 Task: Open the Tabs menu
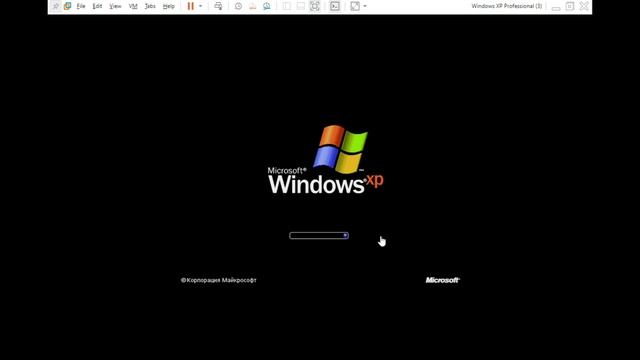[150, 6]
